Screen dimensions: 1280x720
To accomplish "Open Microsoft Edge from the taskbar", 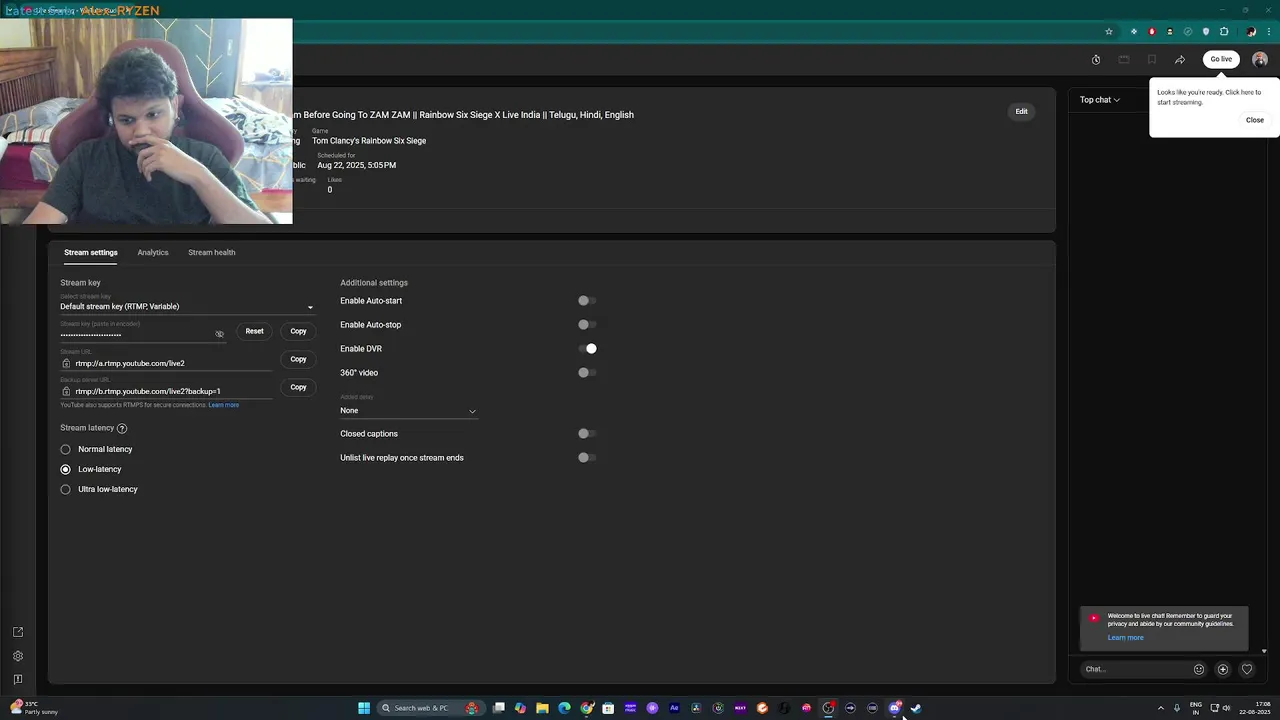I will pyautogui.click(x=564, y=708).
